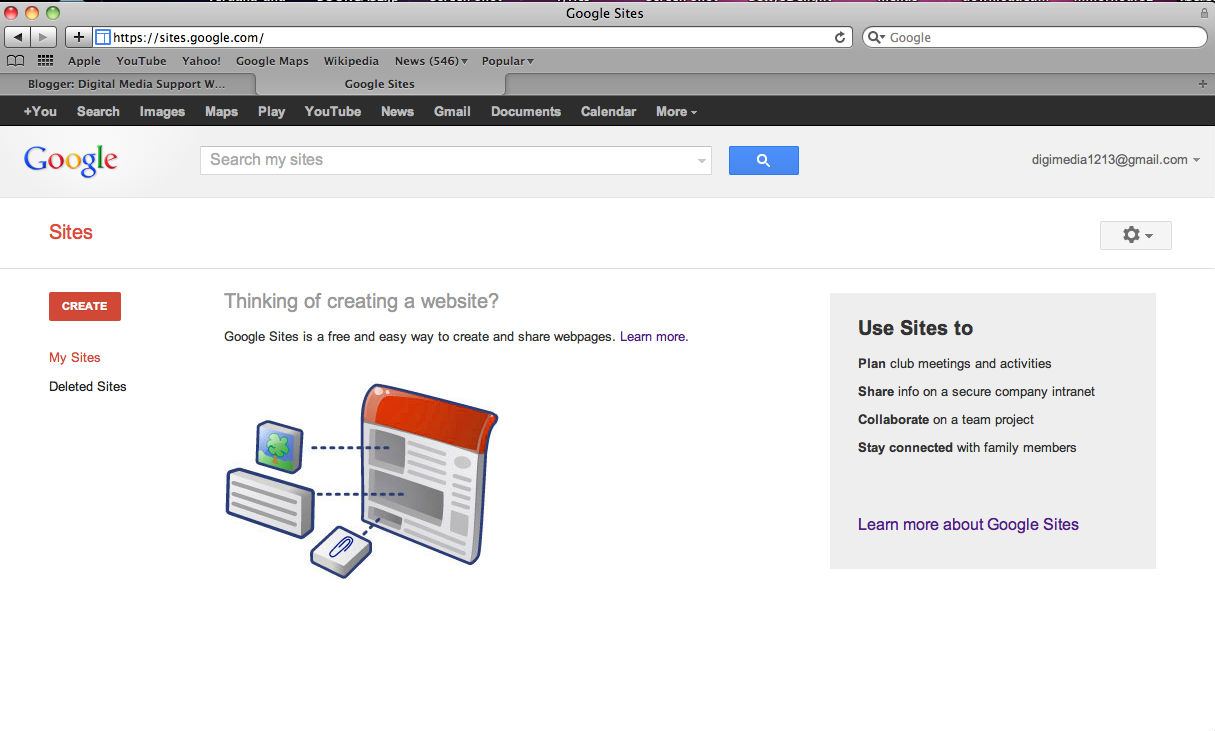Expand the Popular bookmarks folder
Screen dimensions: 1215x731
click(507, 61)
